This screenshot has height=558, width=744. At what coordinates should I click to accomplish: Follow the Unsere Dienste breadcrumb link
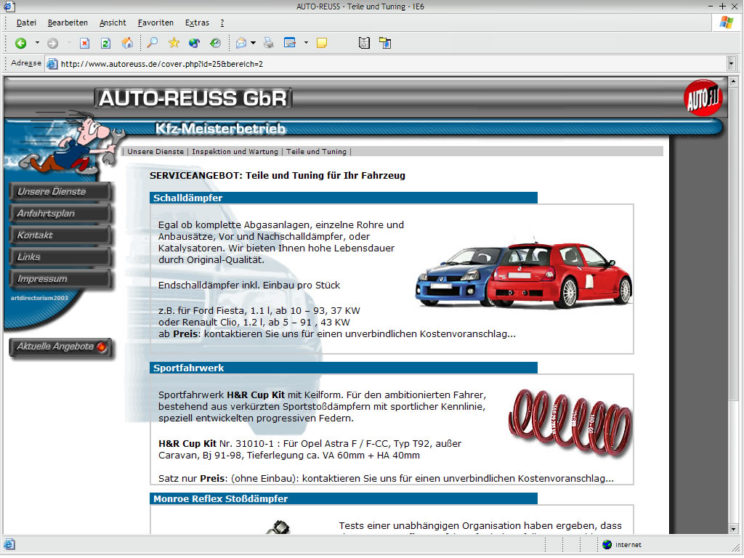155,152
